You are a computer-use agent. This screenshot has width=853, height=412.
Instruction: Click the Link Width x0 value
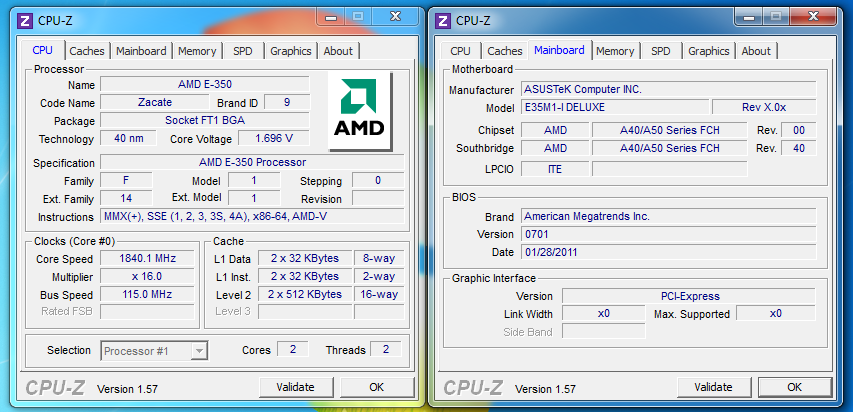point(604,313)
